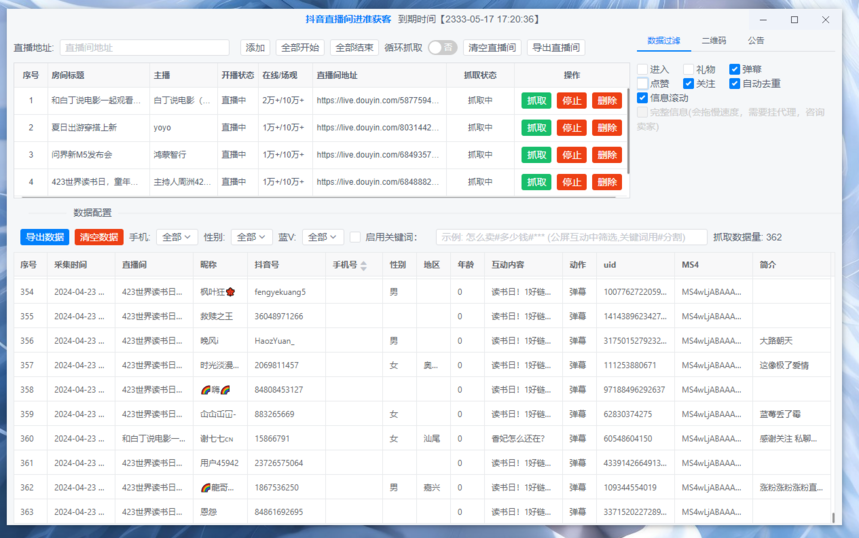Click the 添加 button
859x538 pixels.
point(255,48)
